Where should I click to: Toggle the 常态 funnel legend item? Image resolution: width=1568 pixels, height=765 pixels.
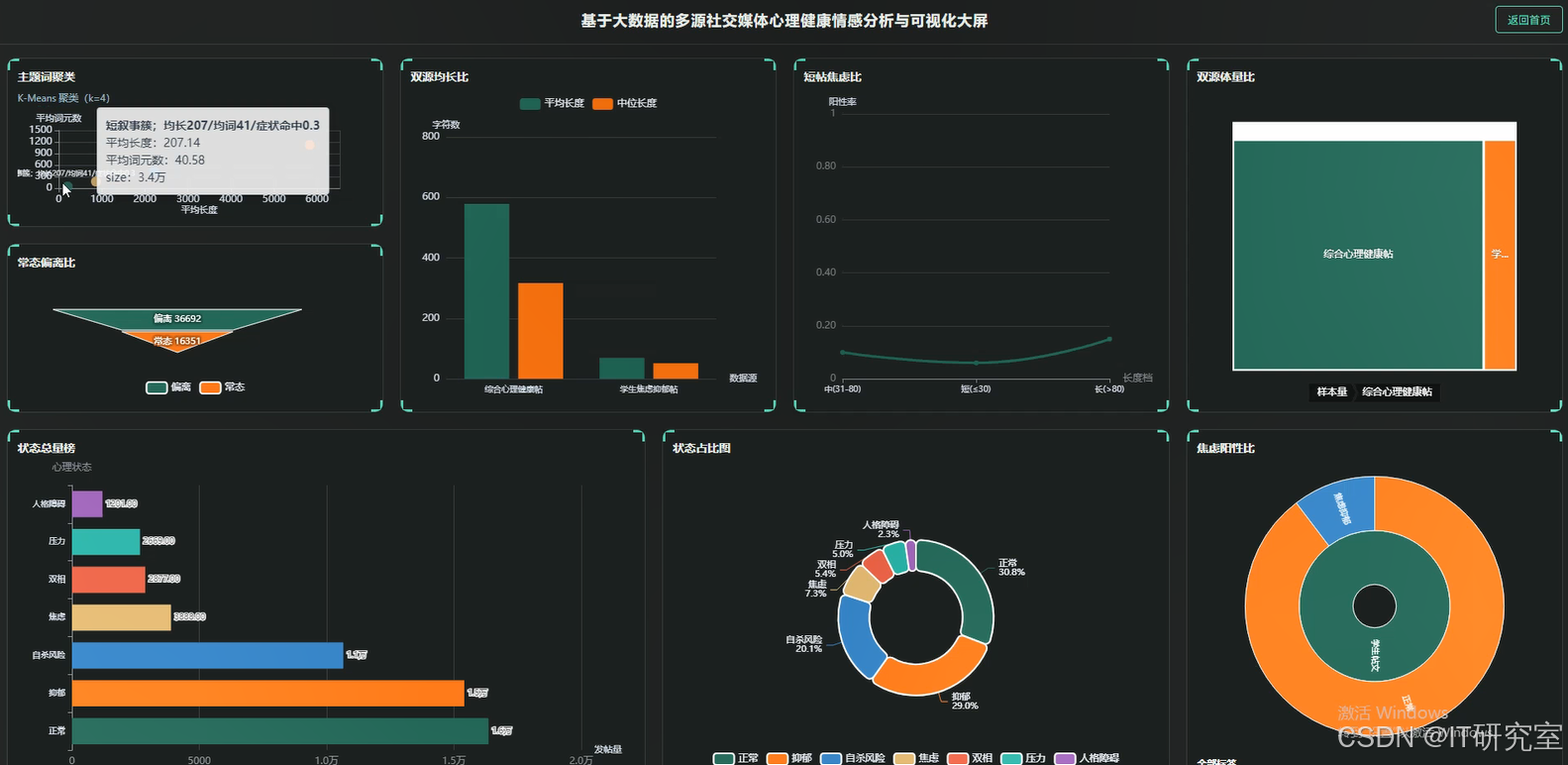(222, 387)
